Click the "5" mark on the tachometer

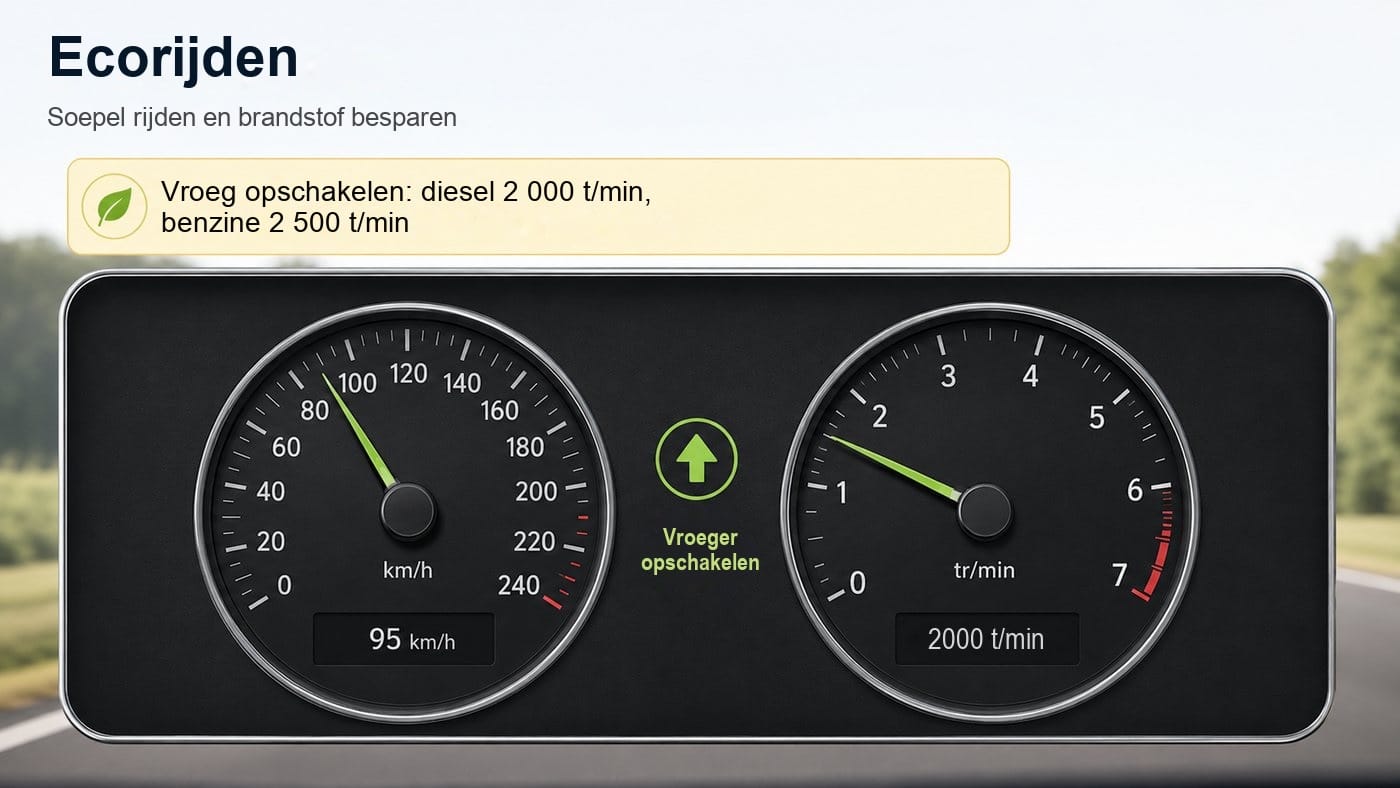[x=1097, y=418]
